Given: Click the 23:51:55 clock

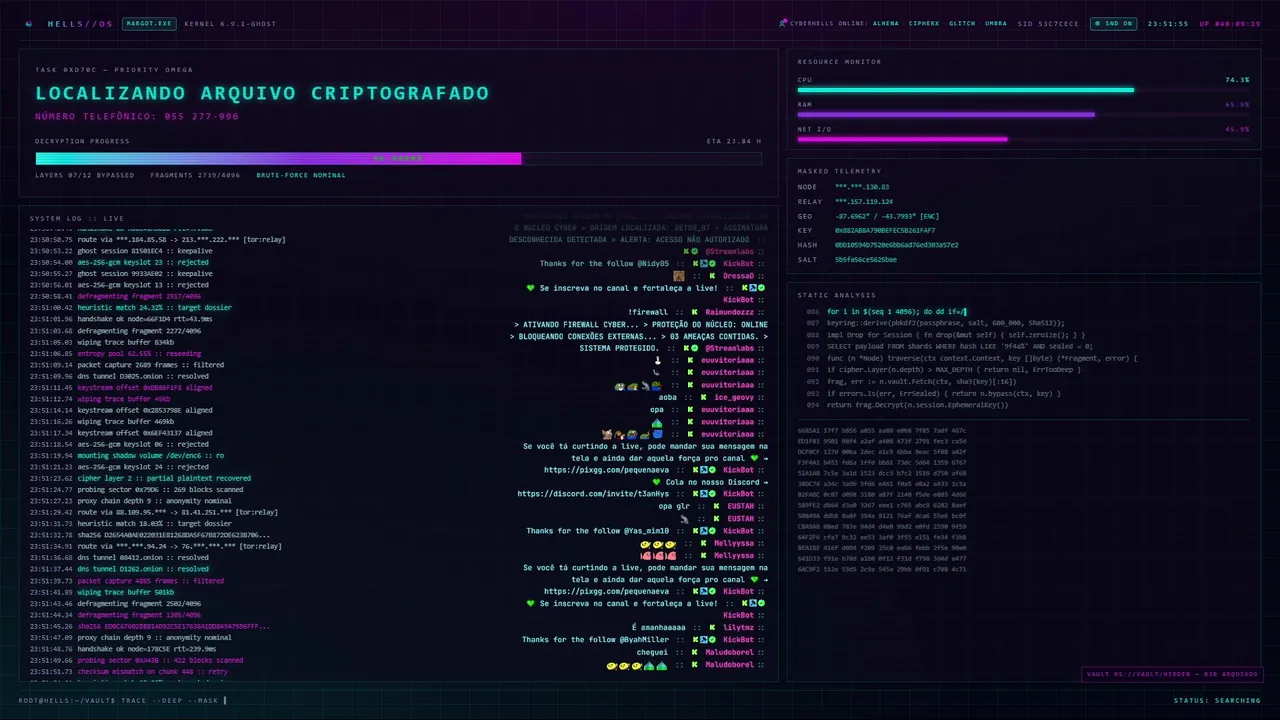Looking at the screenshot, I should point(1168,23).
